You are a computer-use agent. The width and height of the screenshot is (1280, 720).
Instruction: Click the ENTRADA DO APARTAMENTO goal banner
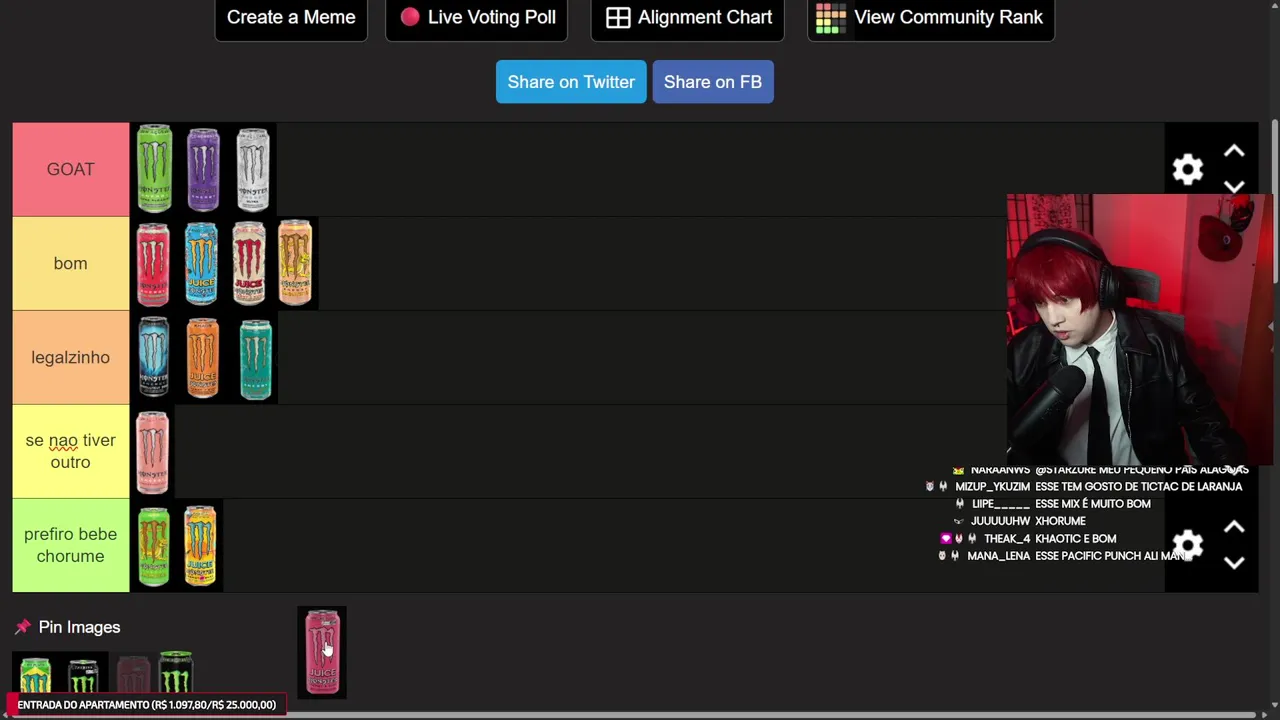pos(146,705)
